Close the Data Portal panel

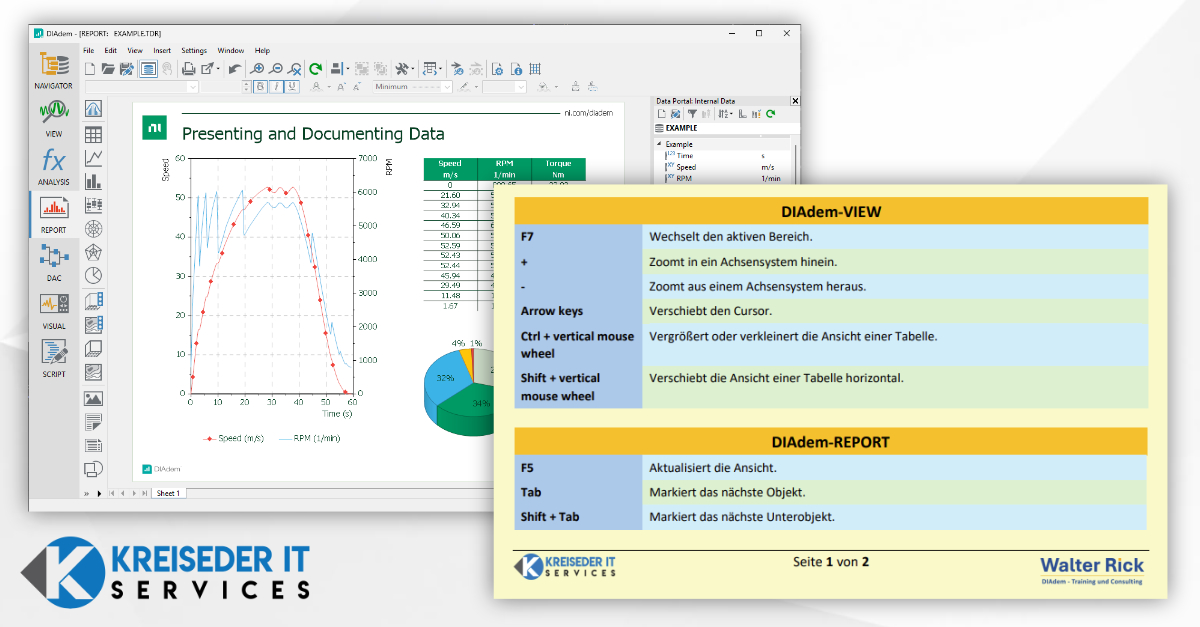[795, 101]
